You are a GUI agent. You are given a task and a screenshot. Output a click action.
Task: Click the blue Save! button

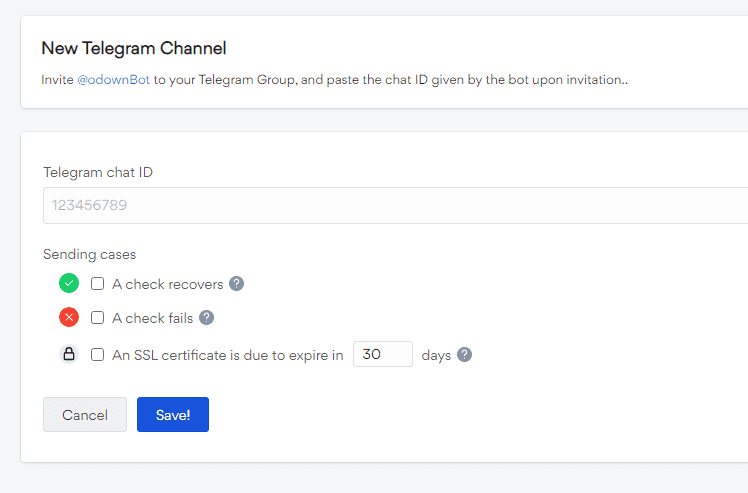pyautogui.click(x=173, y=415)
